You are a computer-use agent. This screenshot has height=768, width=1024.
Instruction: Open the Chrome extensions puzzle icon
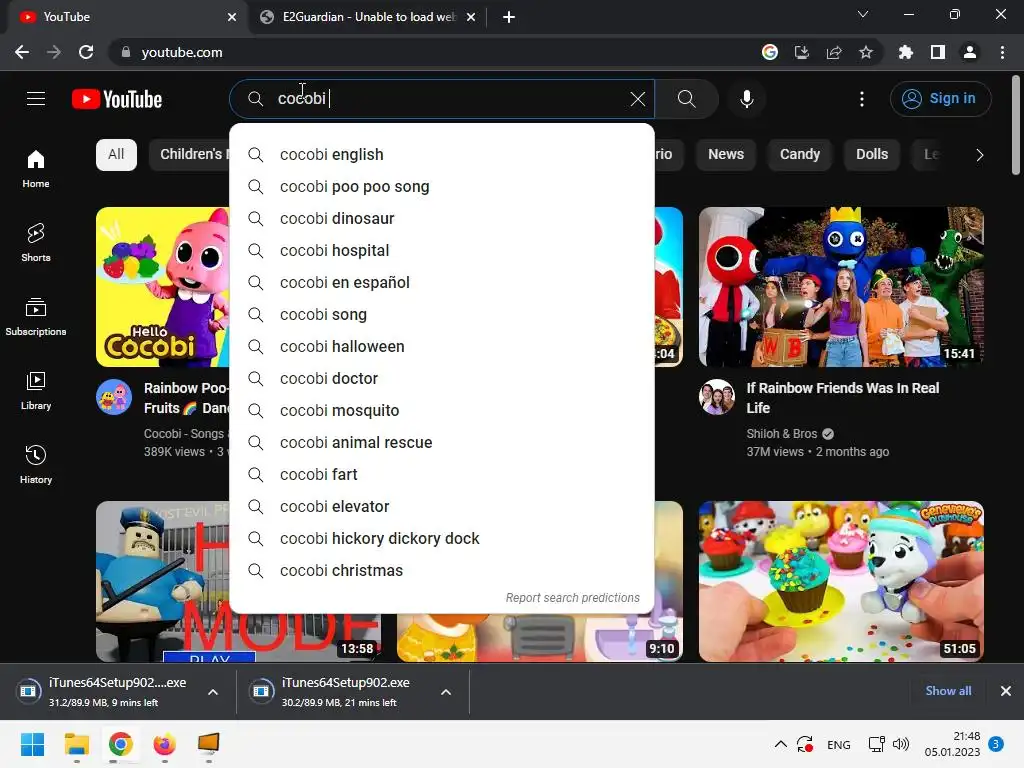(905, 52)
